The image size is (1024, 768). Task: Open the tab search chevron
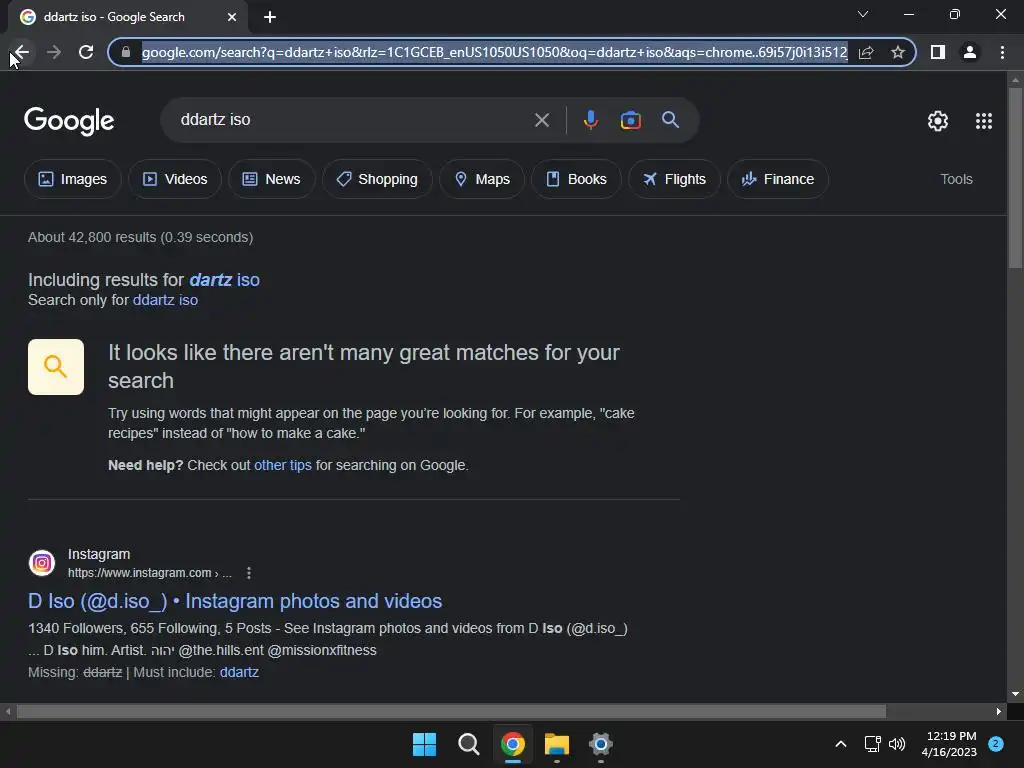[x=863, y=14]
